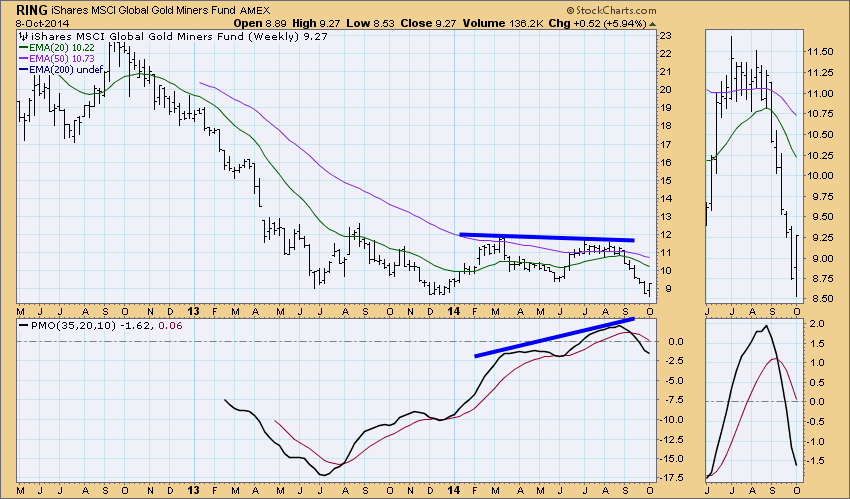Click the iShares MSCI Global Gold Miners Fund title

pyautogui.click(x=144, y=10)
